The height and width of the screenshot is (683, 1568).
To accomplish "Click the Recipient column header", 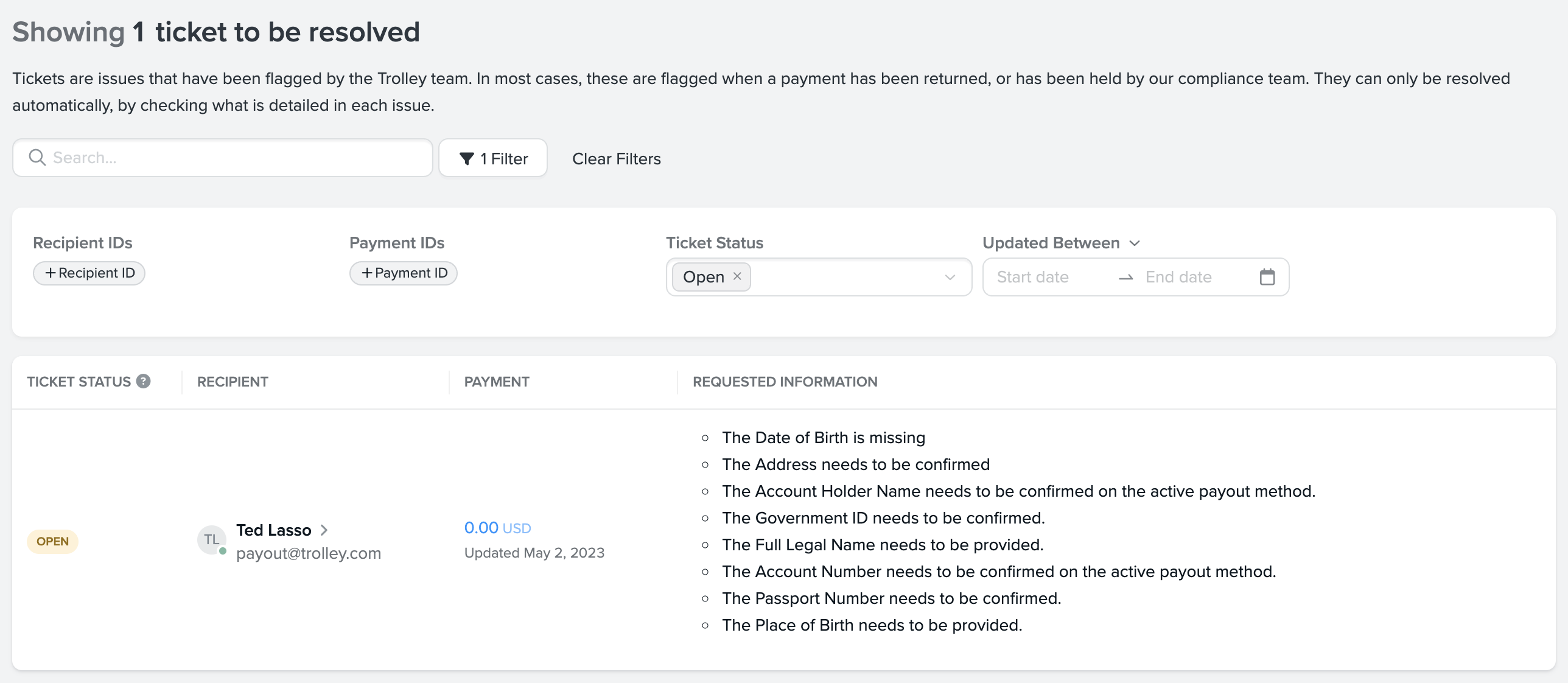I will (x=233, y=382).
